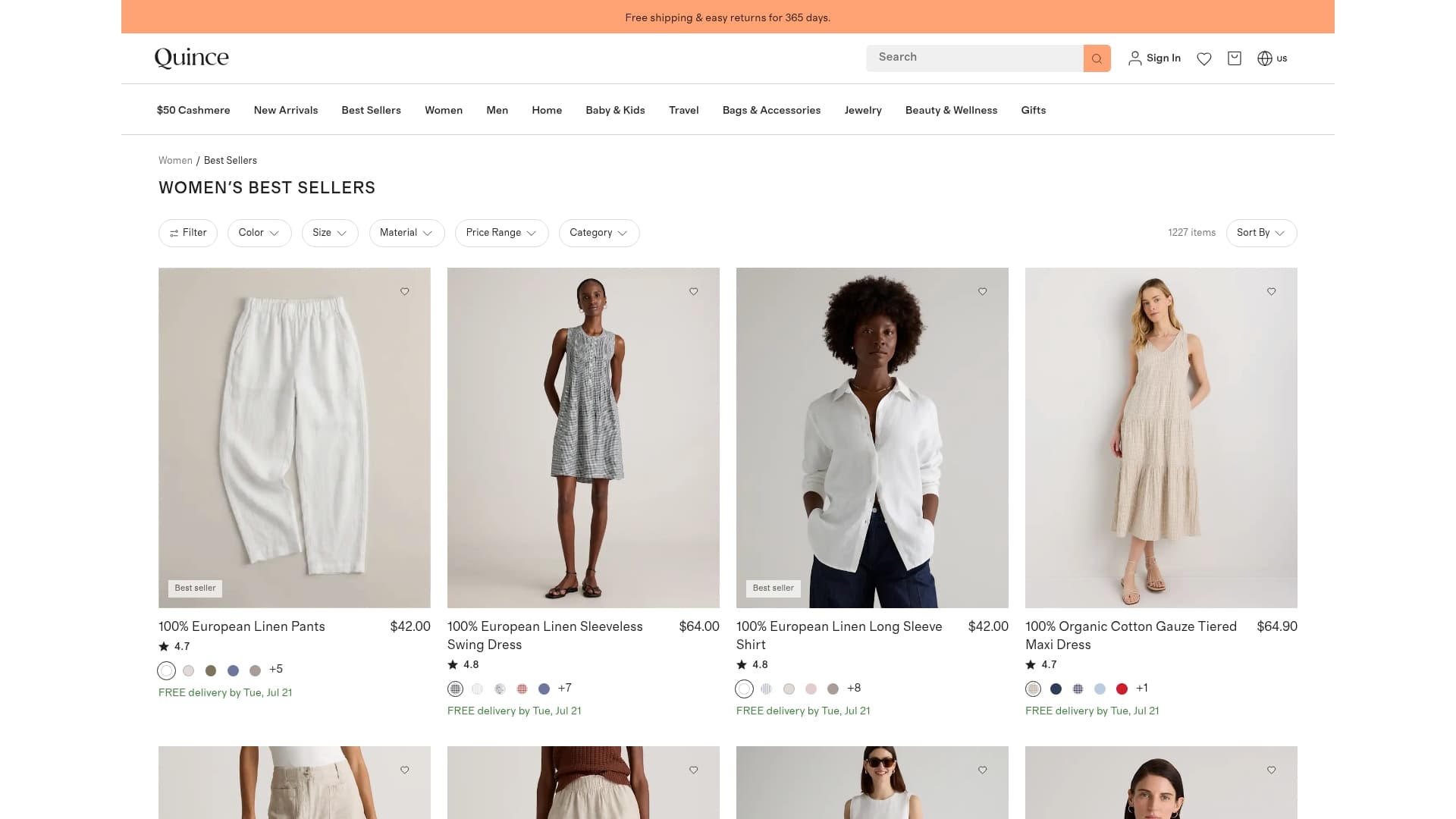Screen dimensions: 1456x819
Task: Click the globe region selector icon
Action: click(1265, 58)
